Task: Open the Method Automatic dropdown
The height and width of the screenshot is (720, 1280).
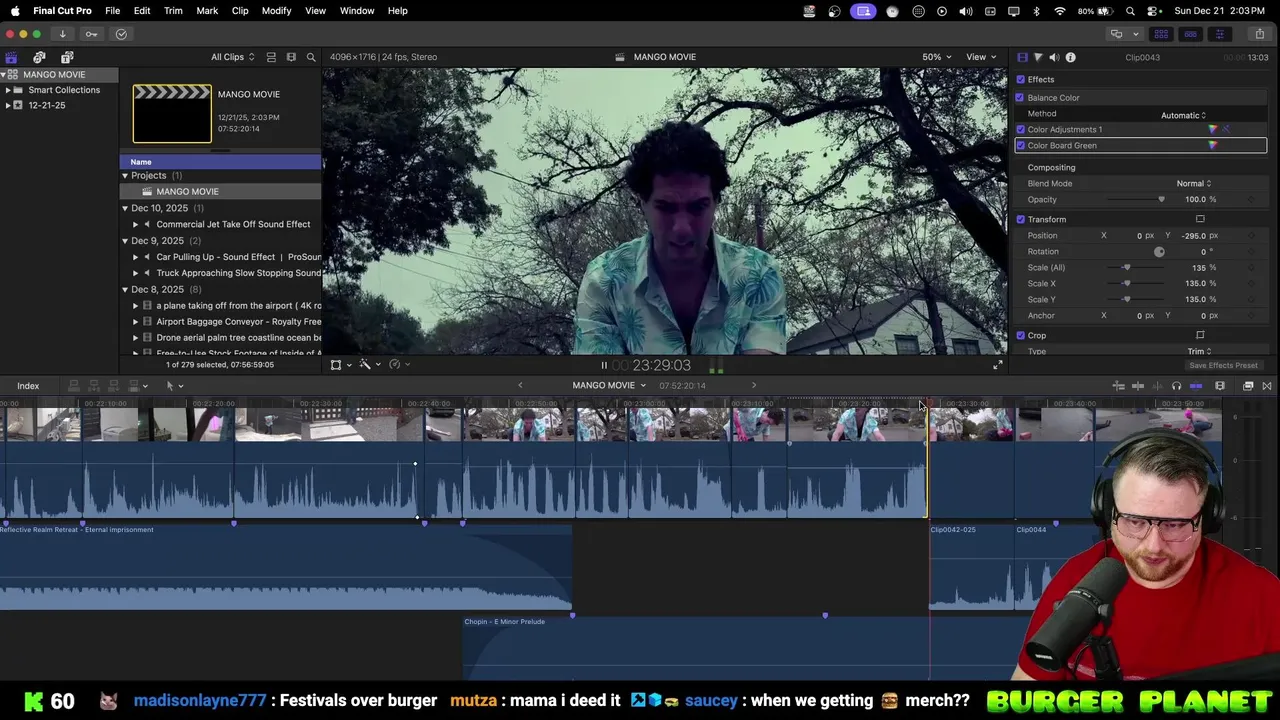Action: [x=1183, y=115]
